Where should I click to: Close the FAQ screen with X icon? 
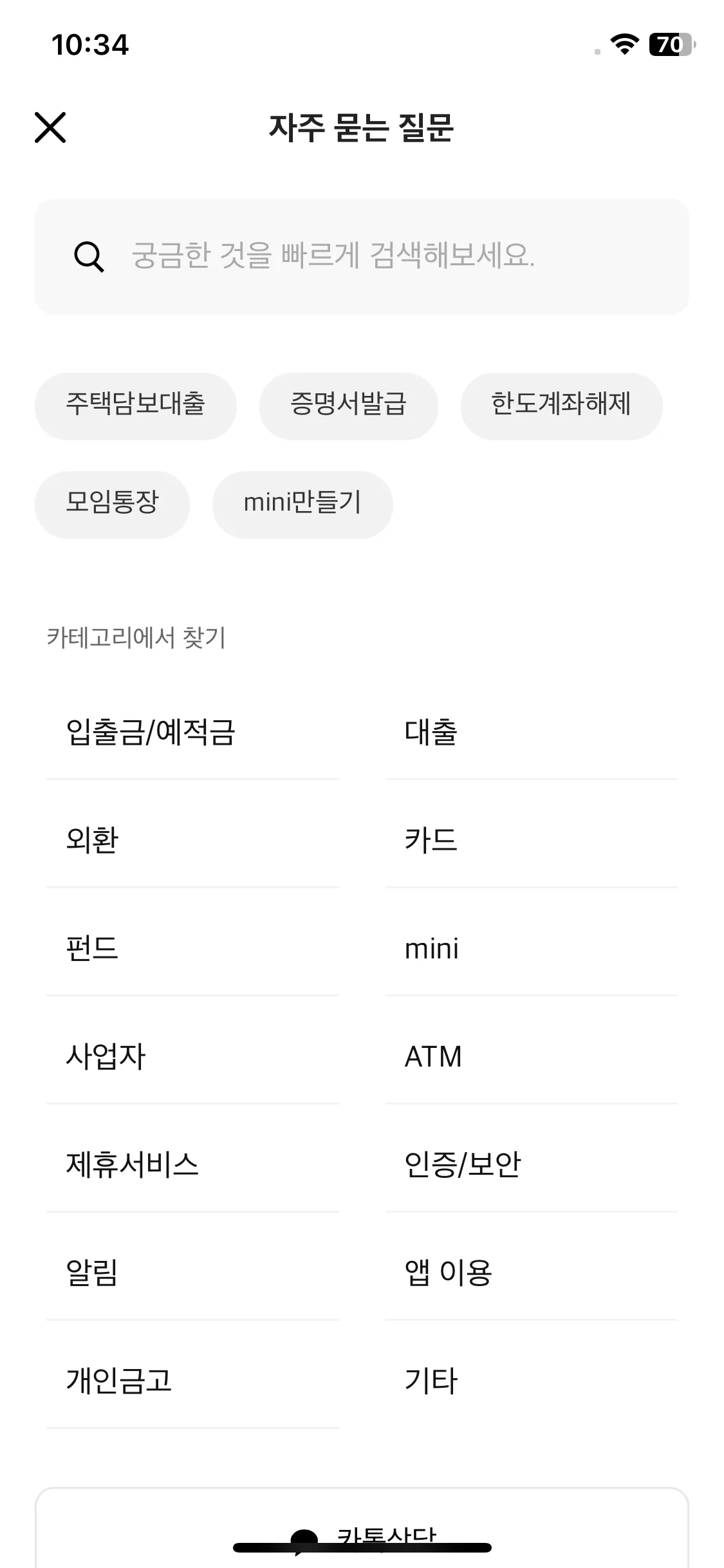(x=50, y=127)
